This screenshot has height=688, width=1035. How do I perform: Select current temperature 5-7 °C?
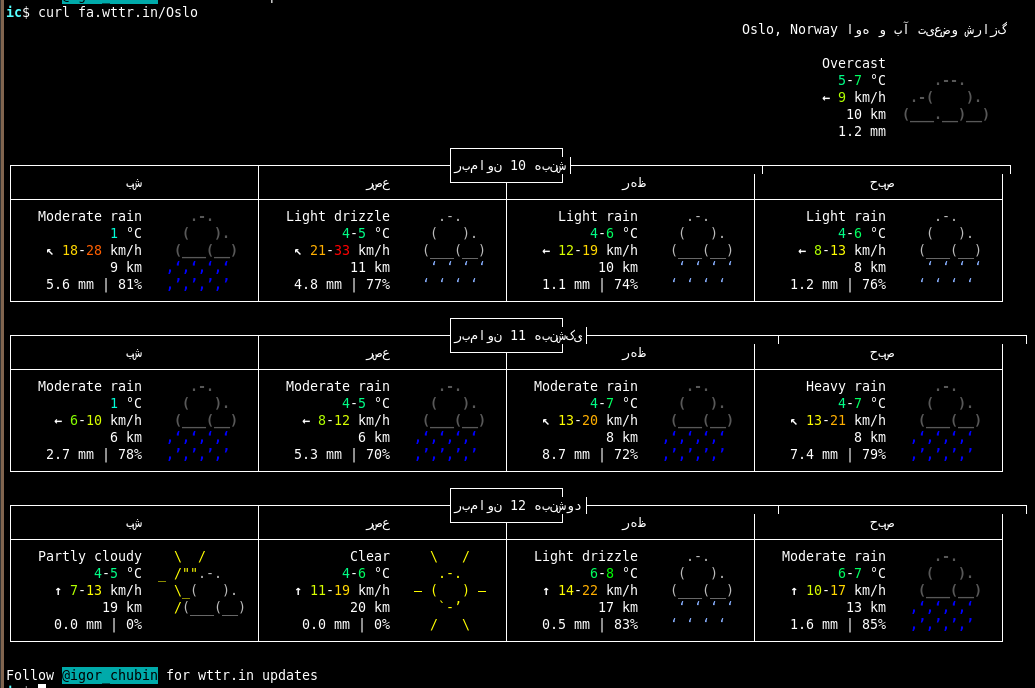pyautogui.click(x=861, y=80)
